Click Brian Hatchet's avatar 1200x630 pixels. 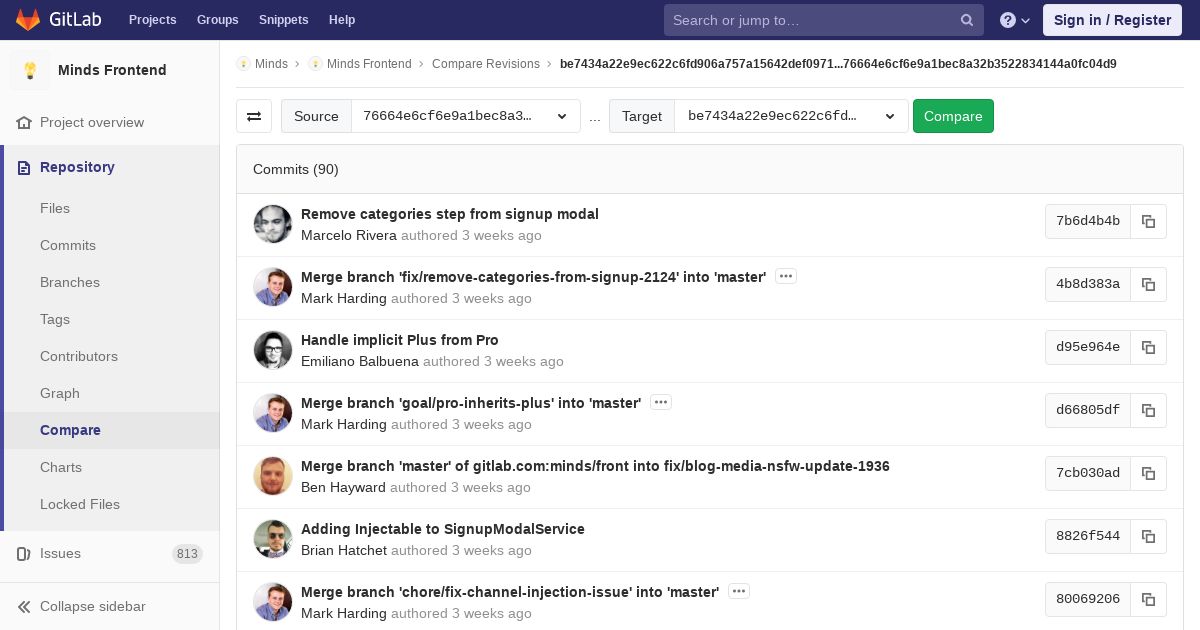click(x=273, y=539)
